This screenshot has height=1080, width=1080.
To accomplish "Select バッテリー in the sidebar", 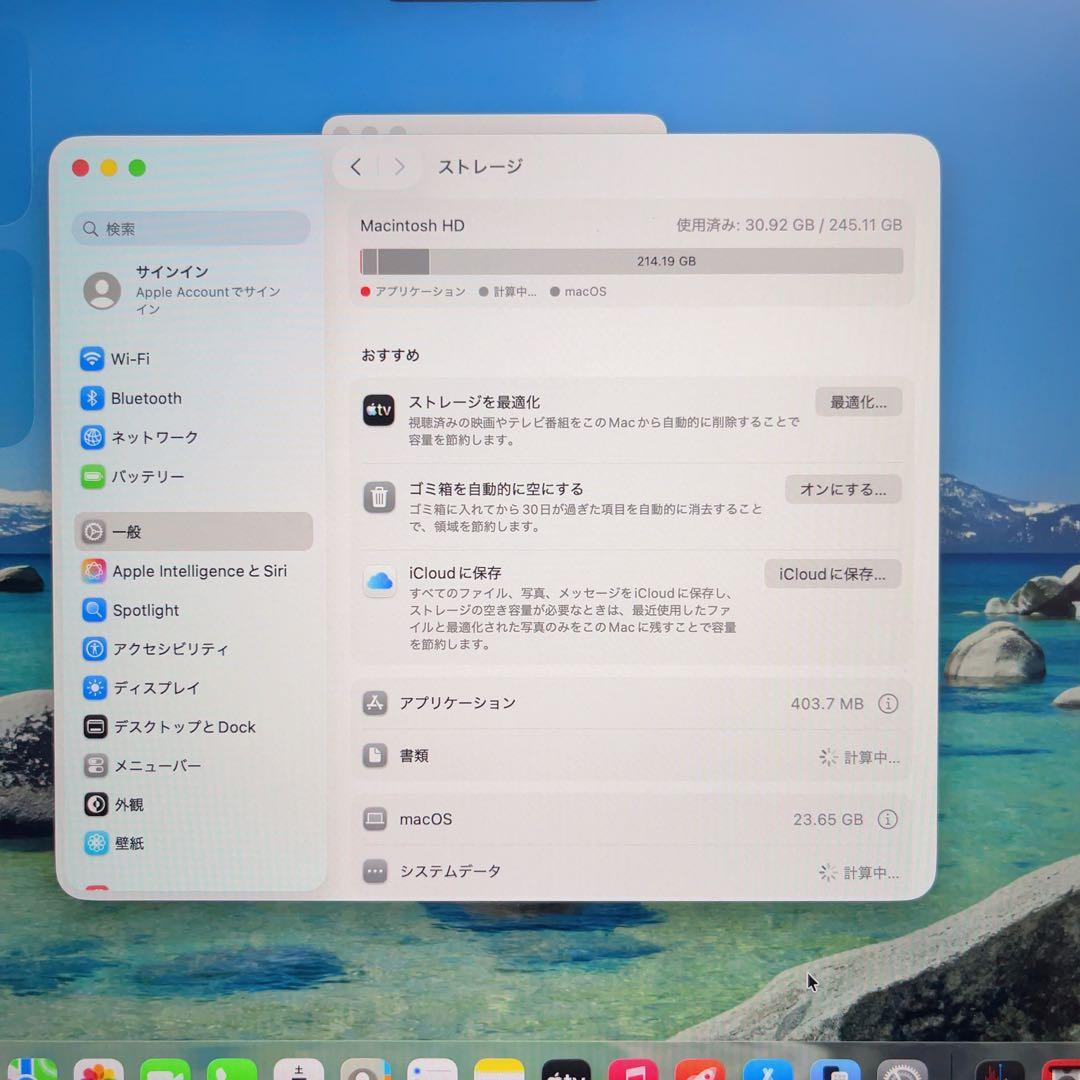I will 147,477.
